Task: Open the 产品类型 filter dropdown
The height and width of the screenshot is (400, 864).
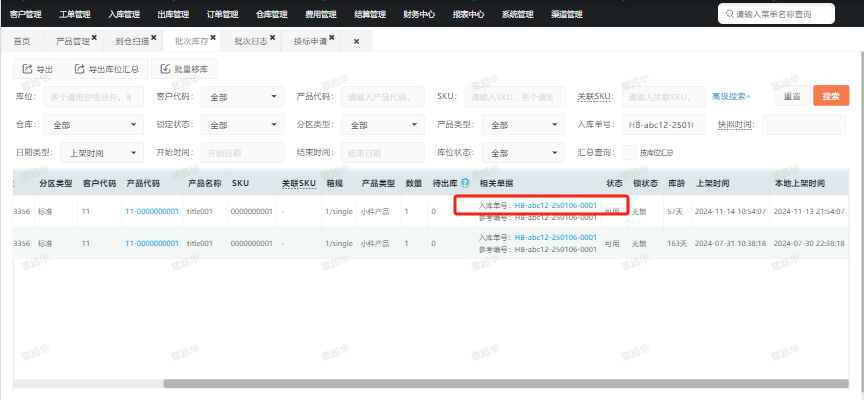Action: [x=523, y=125]
